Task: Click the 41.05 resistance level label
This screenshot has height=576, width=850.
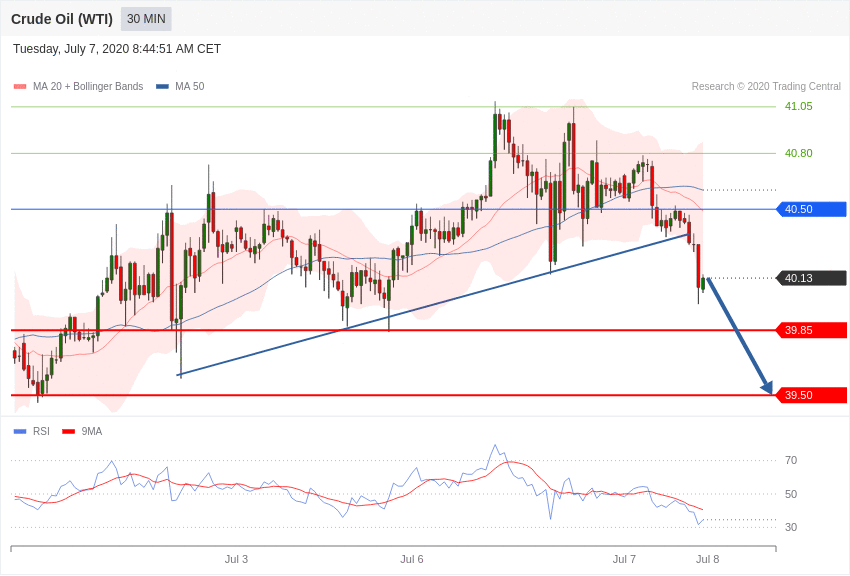Action: pyautogui.click(x=799, y=106)
